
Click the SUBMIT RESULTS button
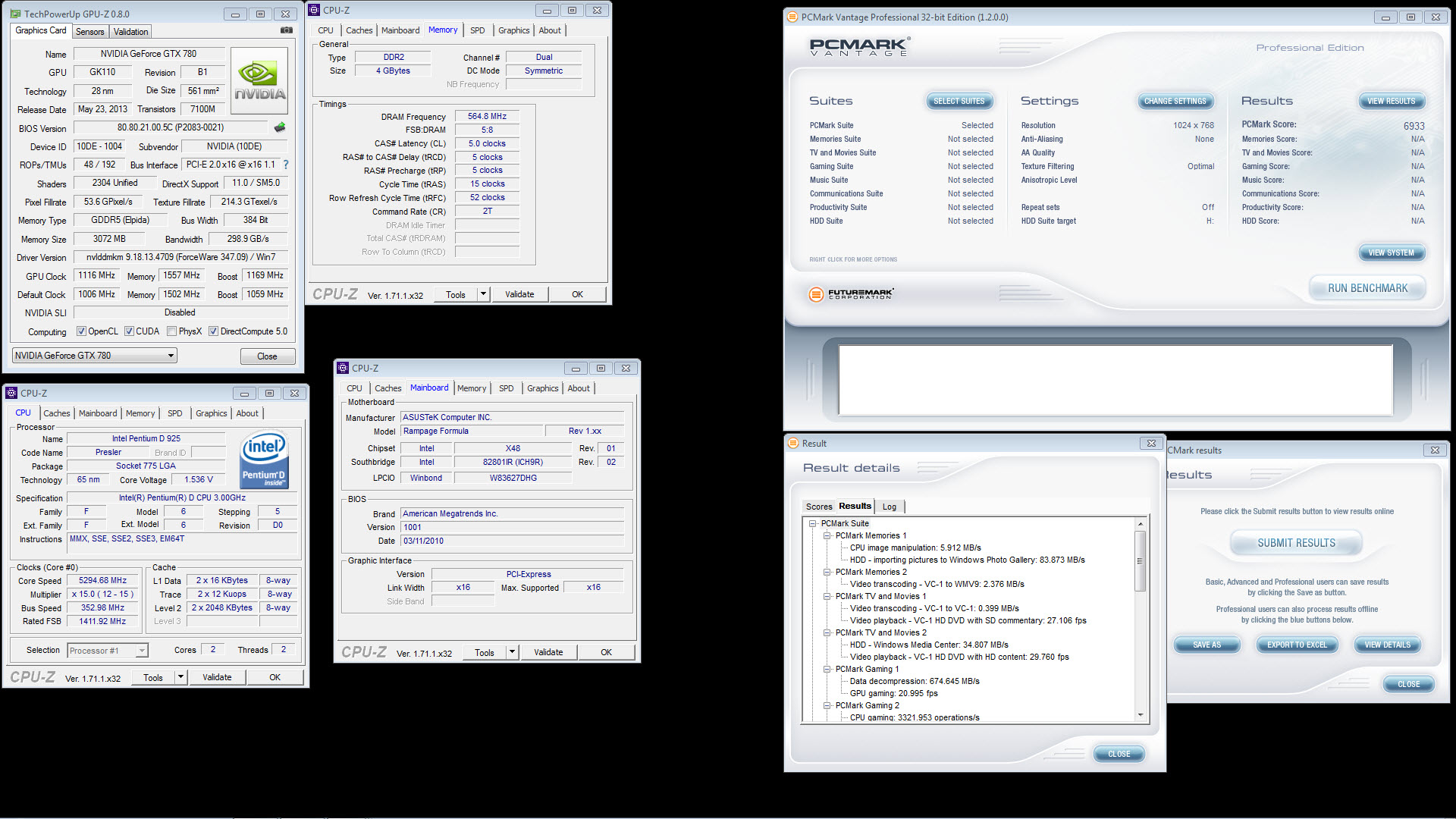click(1296, 543)
